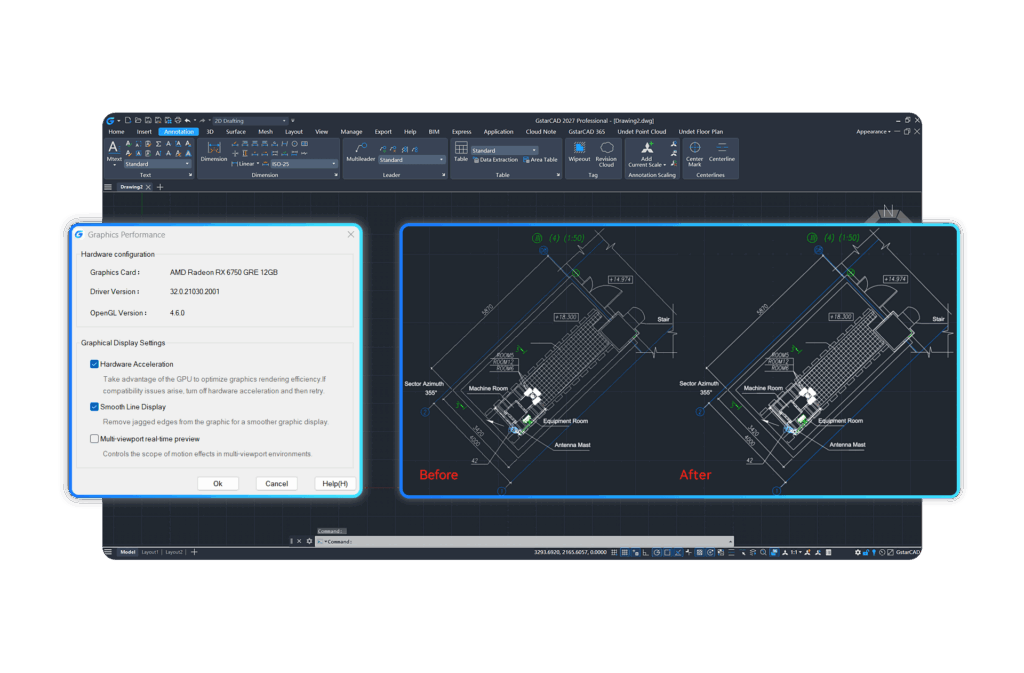
Task: Select the Annotation ribbon tab
Action: [x=178, y=132]
